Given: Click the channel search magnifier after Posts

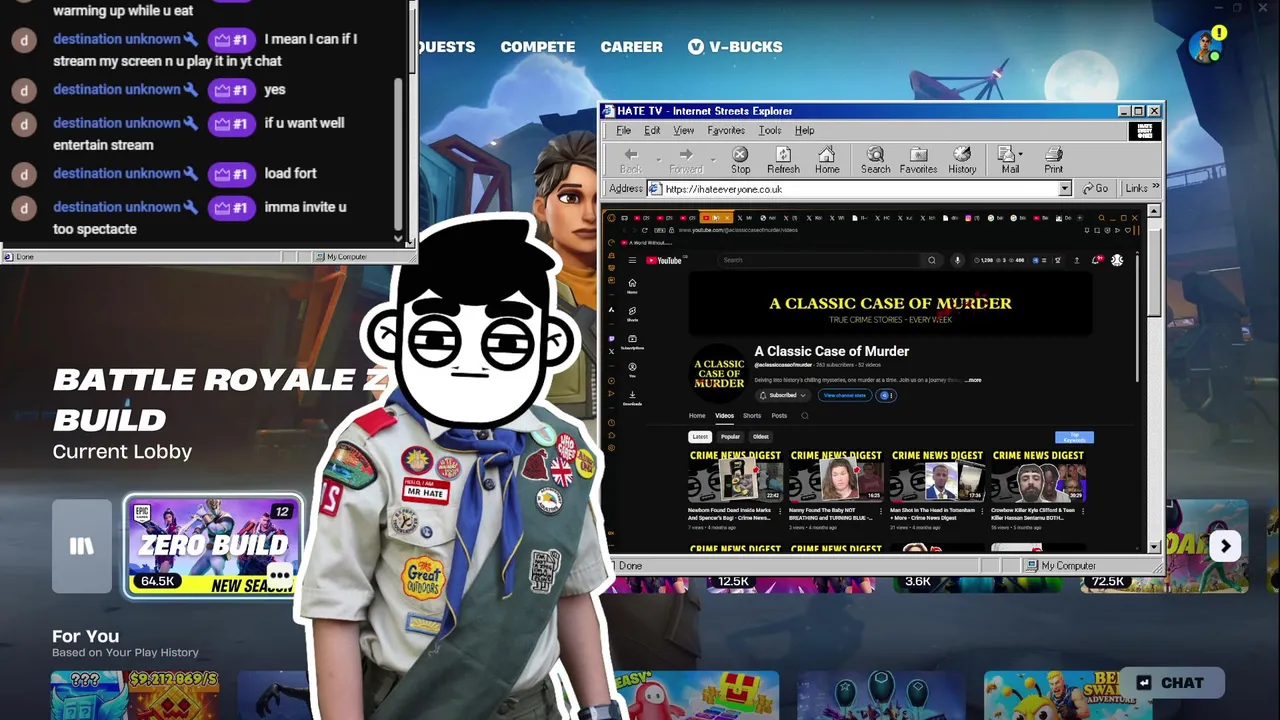Looking at the screenshot, I should click(805, 416).
